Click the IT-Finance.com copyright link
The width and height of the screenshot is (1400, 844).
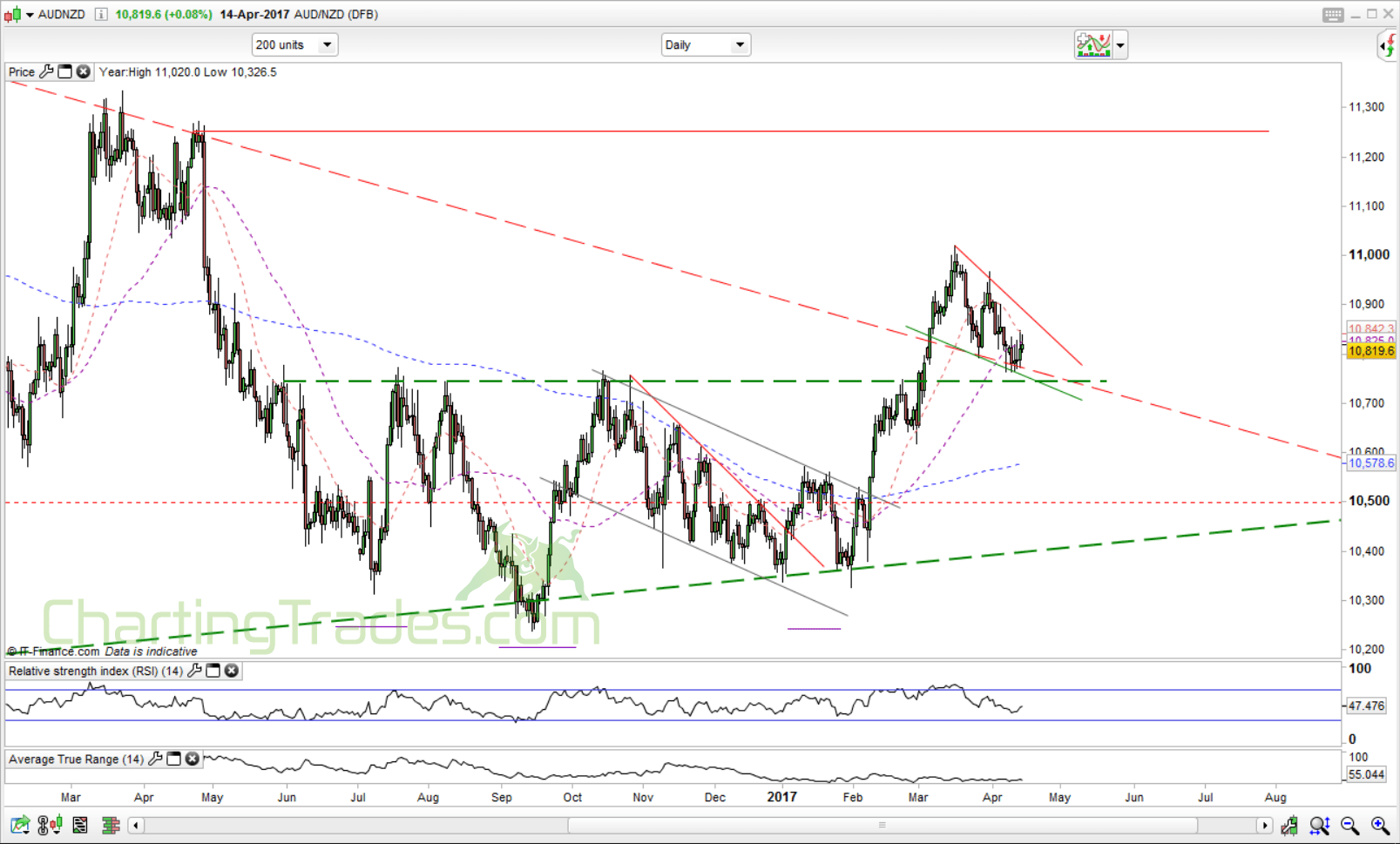coord(51,651)
